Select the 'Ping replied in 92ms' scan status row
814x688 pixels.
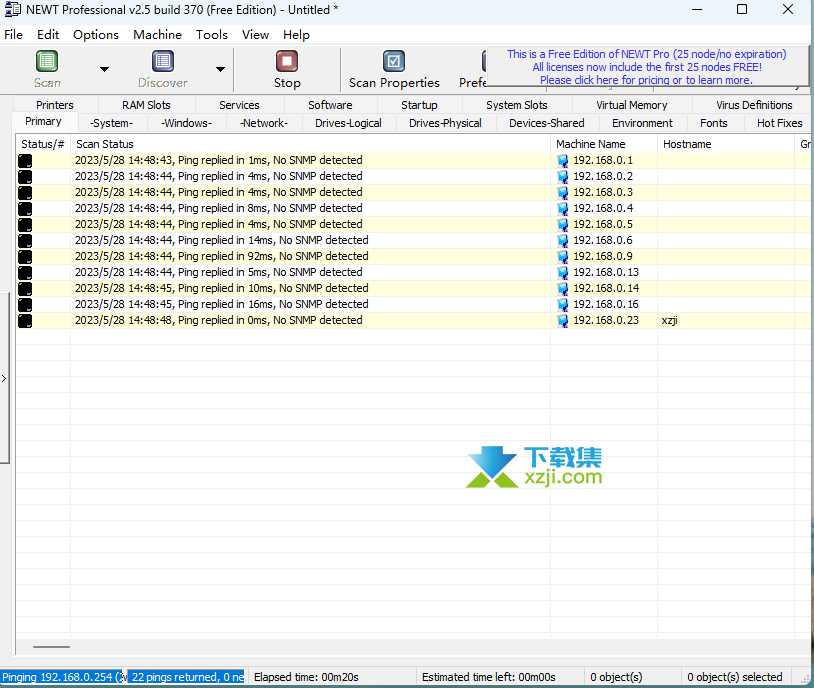310,257
